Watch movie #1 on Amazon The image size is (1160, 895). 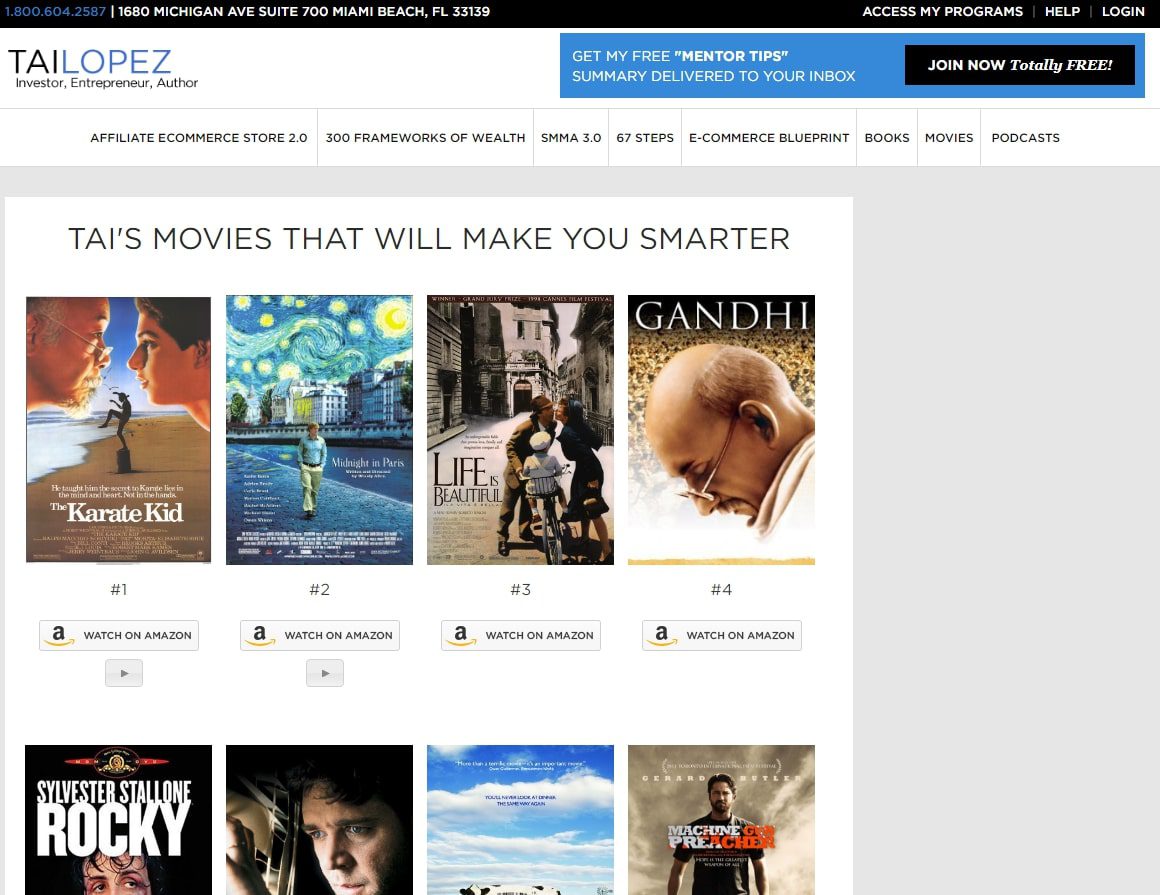(119, 635)
